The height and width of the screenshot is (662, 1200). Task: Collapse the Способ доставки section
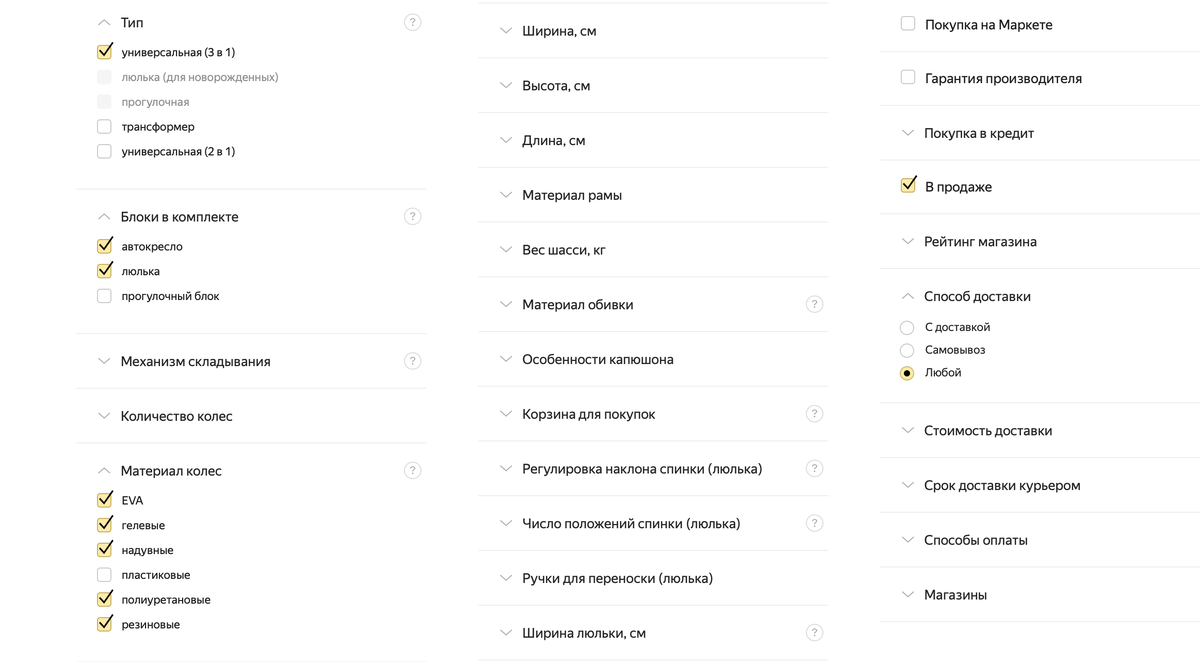point(1040,296)
